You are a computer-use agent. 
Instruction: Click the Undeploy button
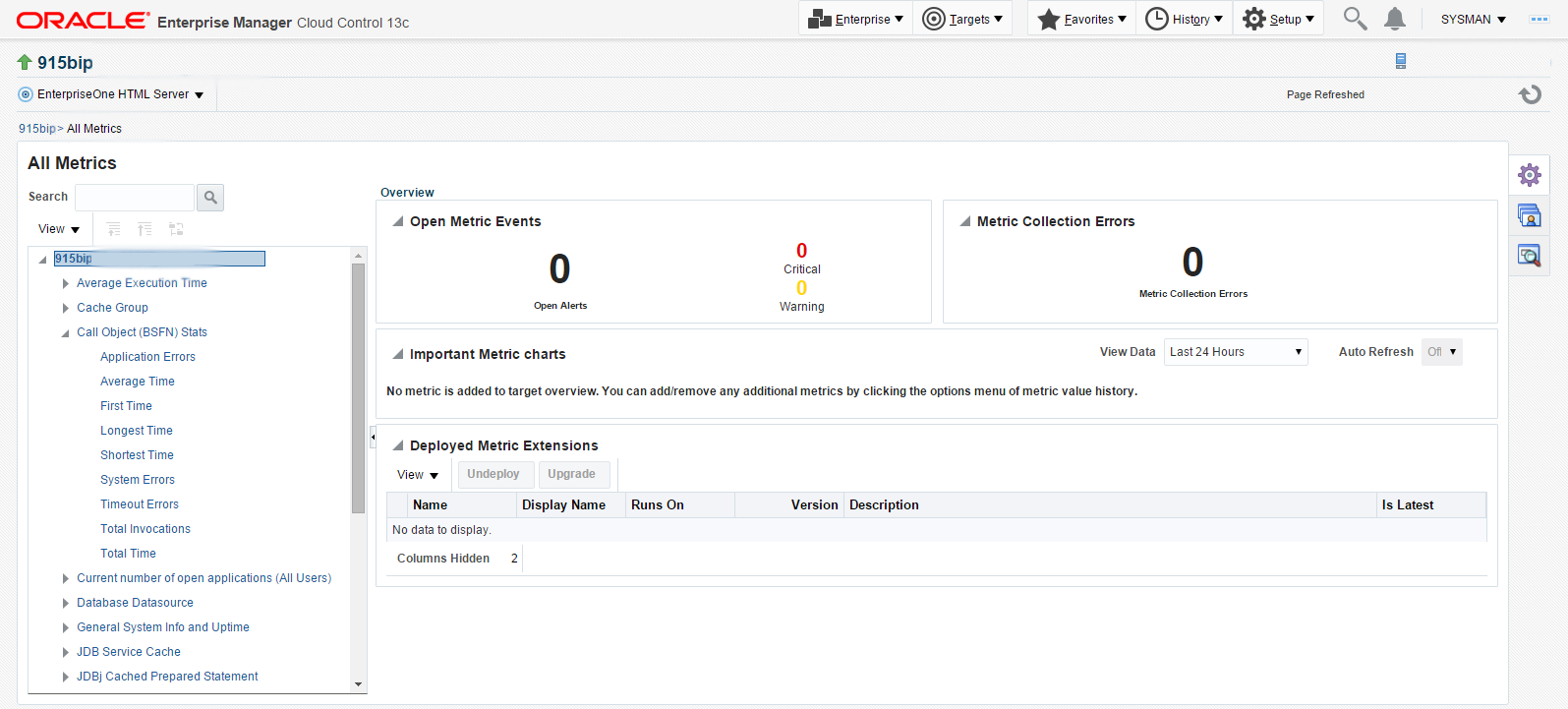click(494, 474)
